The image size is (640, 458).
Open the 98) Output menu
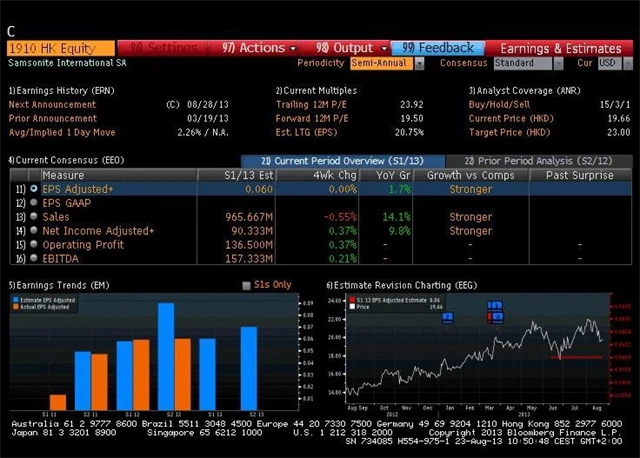pyautogui.click(x=351, y=48)
